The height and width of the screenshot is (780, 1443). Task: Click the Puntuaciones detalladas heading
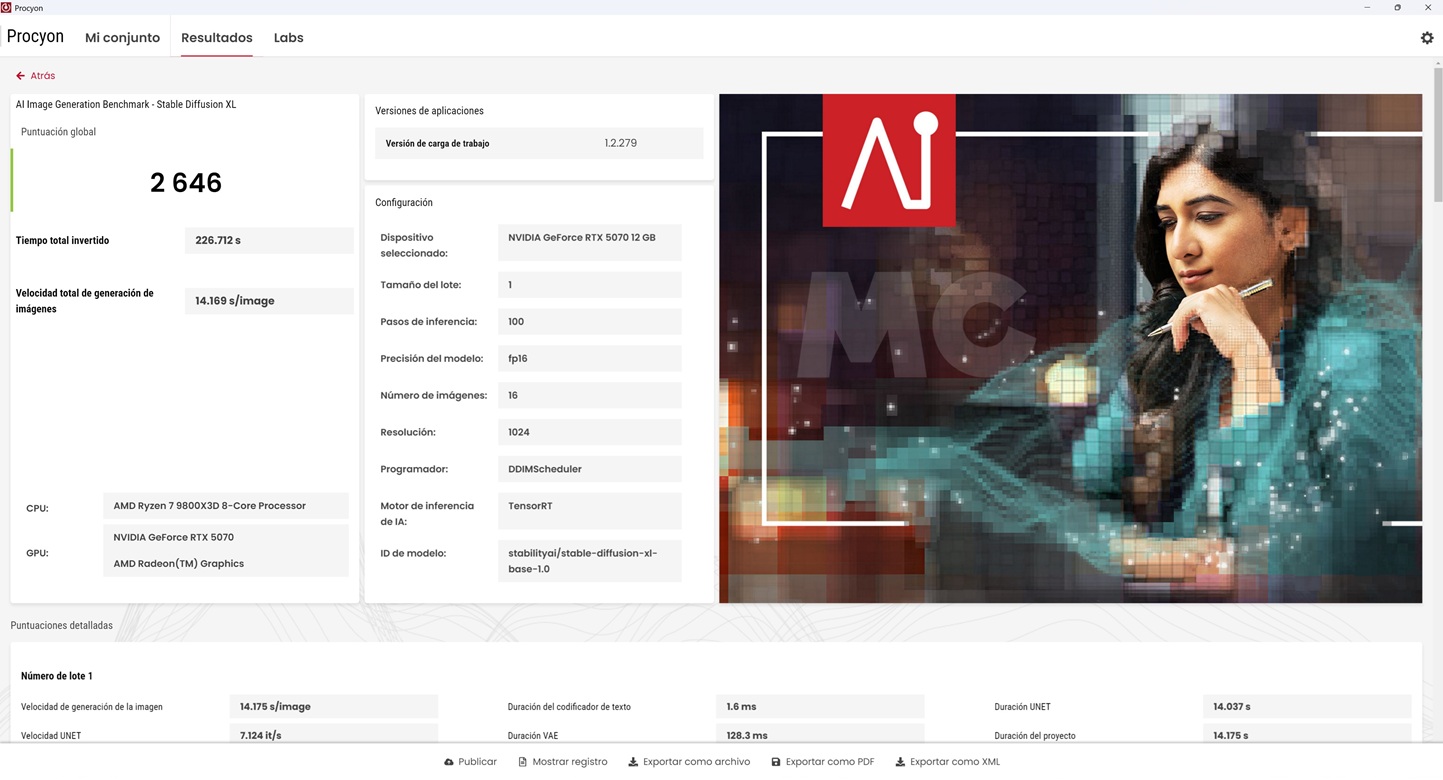point(62,626)
